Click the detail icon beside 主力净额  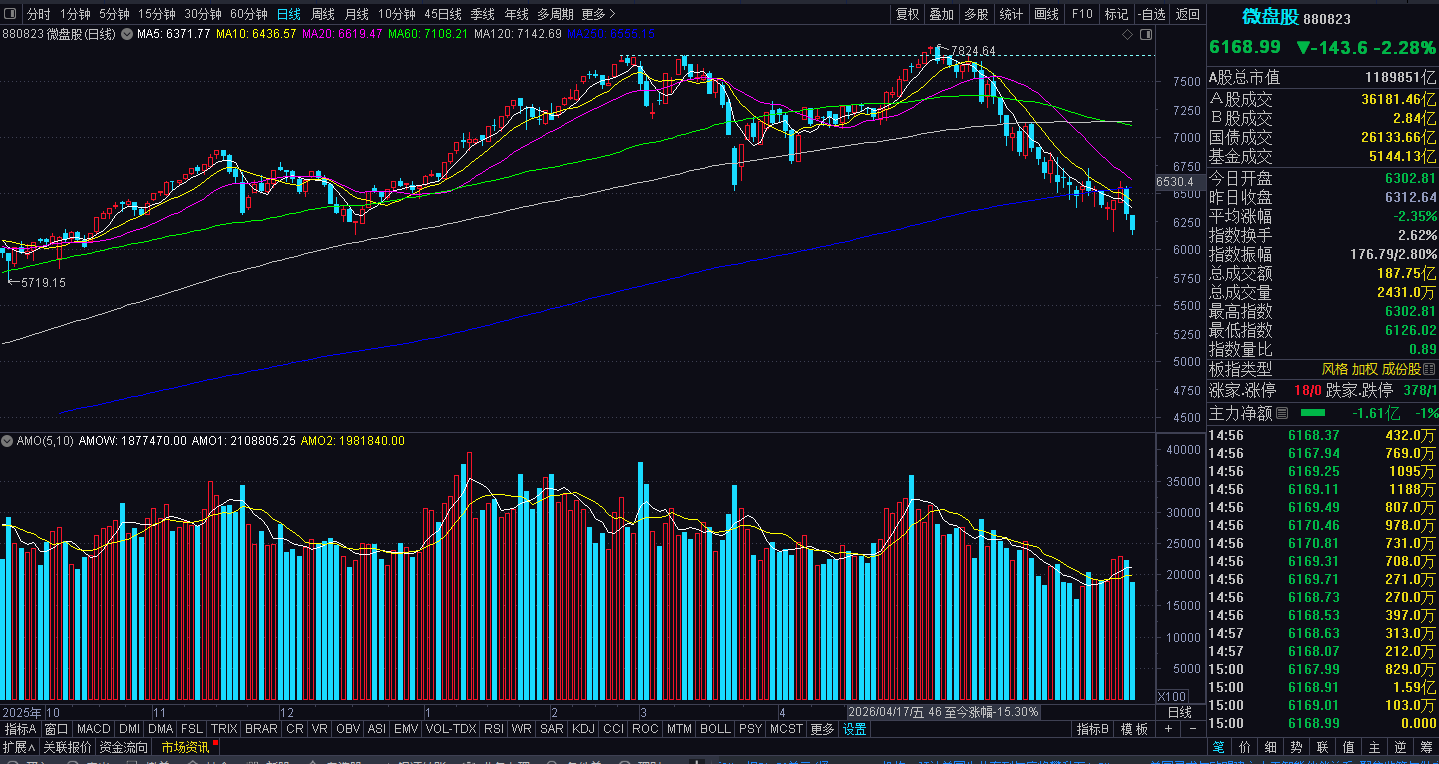pos(1282,412)
